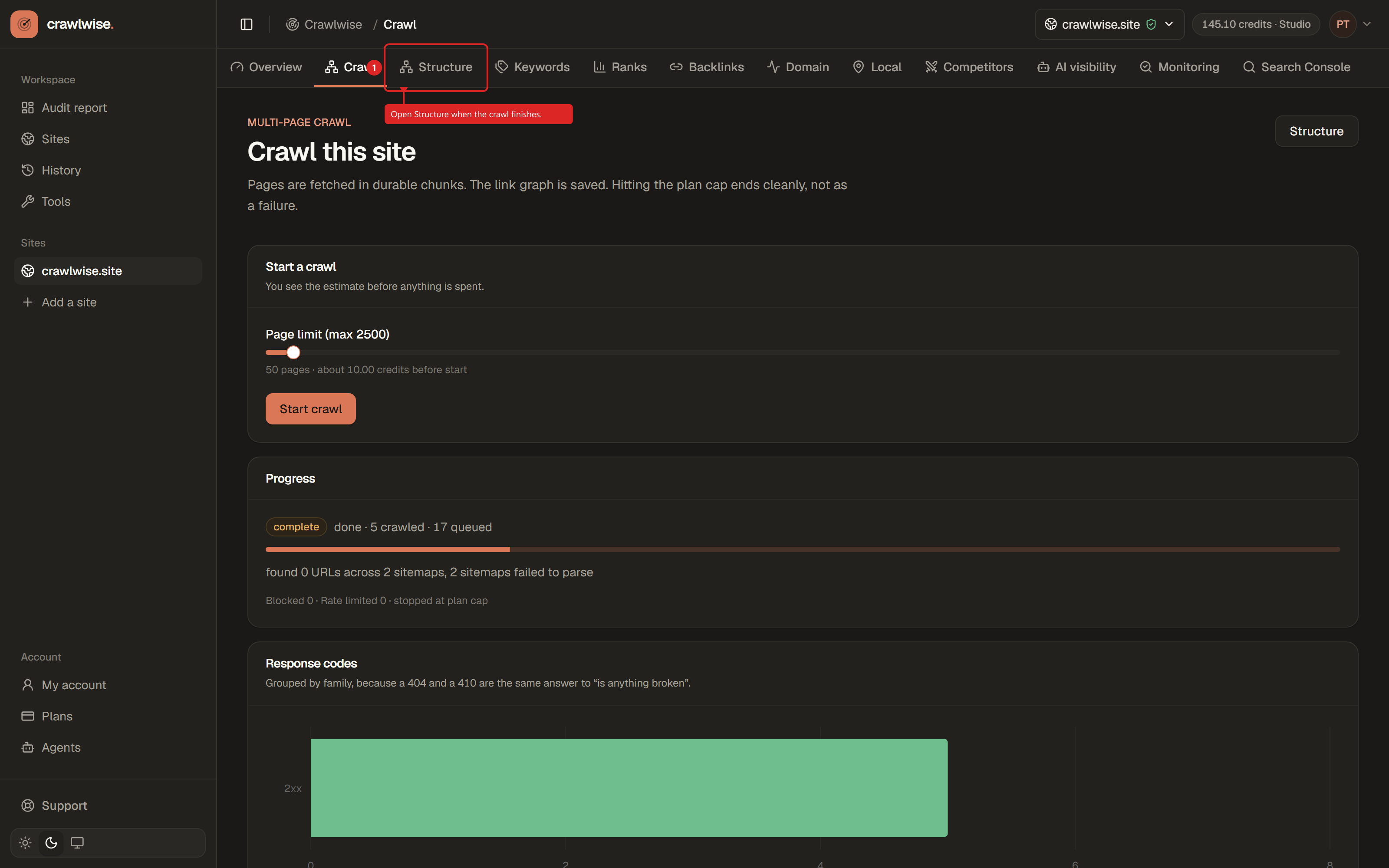Click the globe icon beside crawlwise.site selector
1389x868 pixels.
coord(1050,24)
